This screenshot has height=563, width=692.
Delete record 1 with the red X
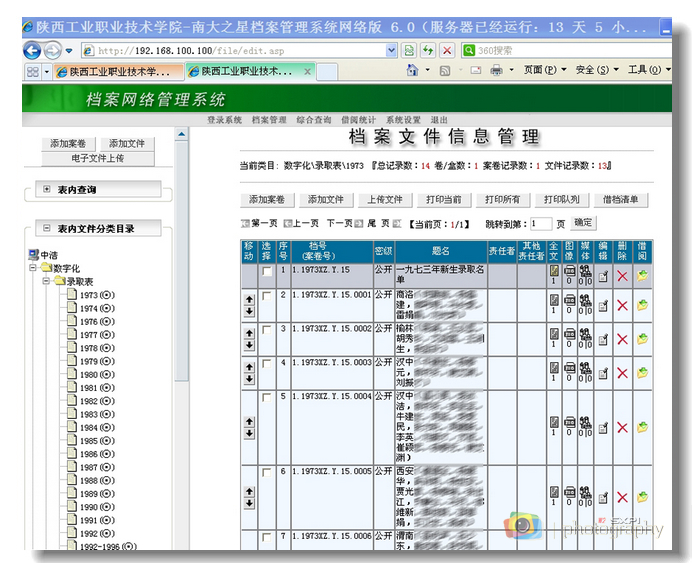pyautogui.click(x=622, y=273)
